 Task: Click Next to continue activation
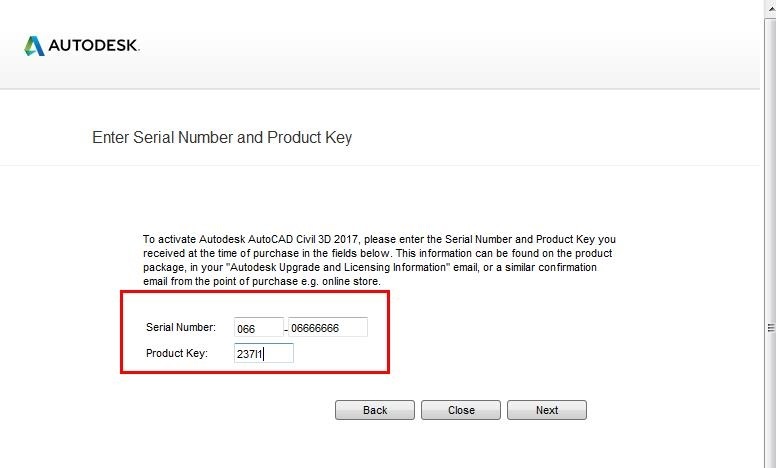click(547, 410)
